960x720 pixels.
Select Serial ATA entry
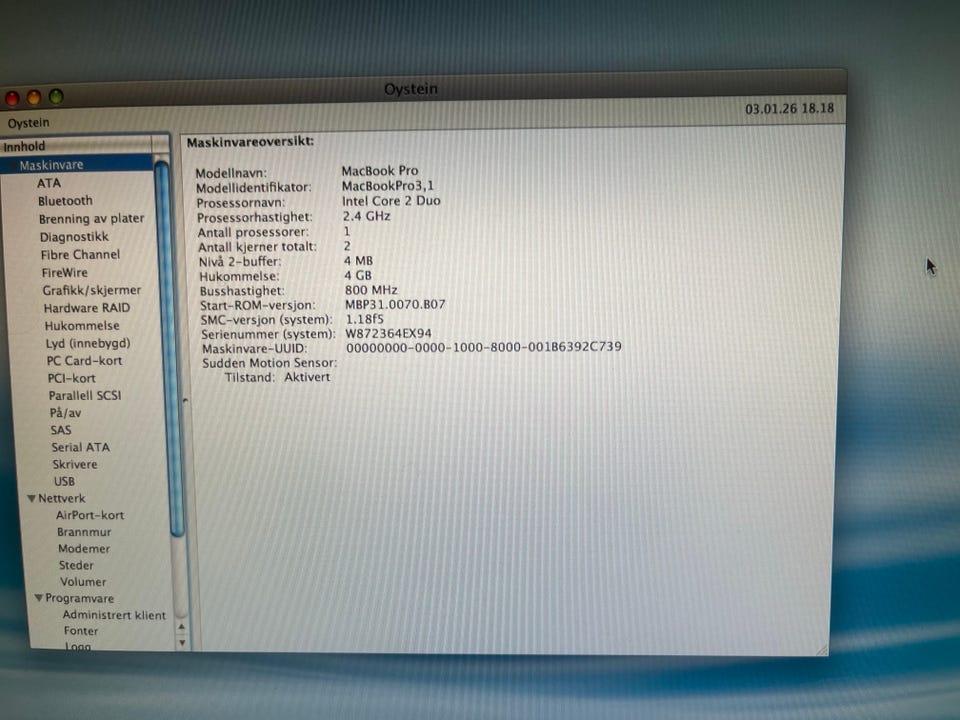(80, 447)
